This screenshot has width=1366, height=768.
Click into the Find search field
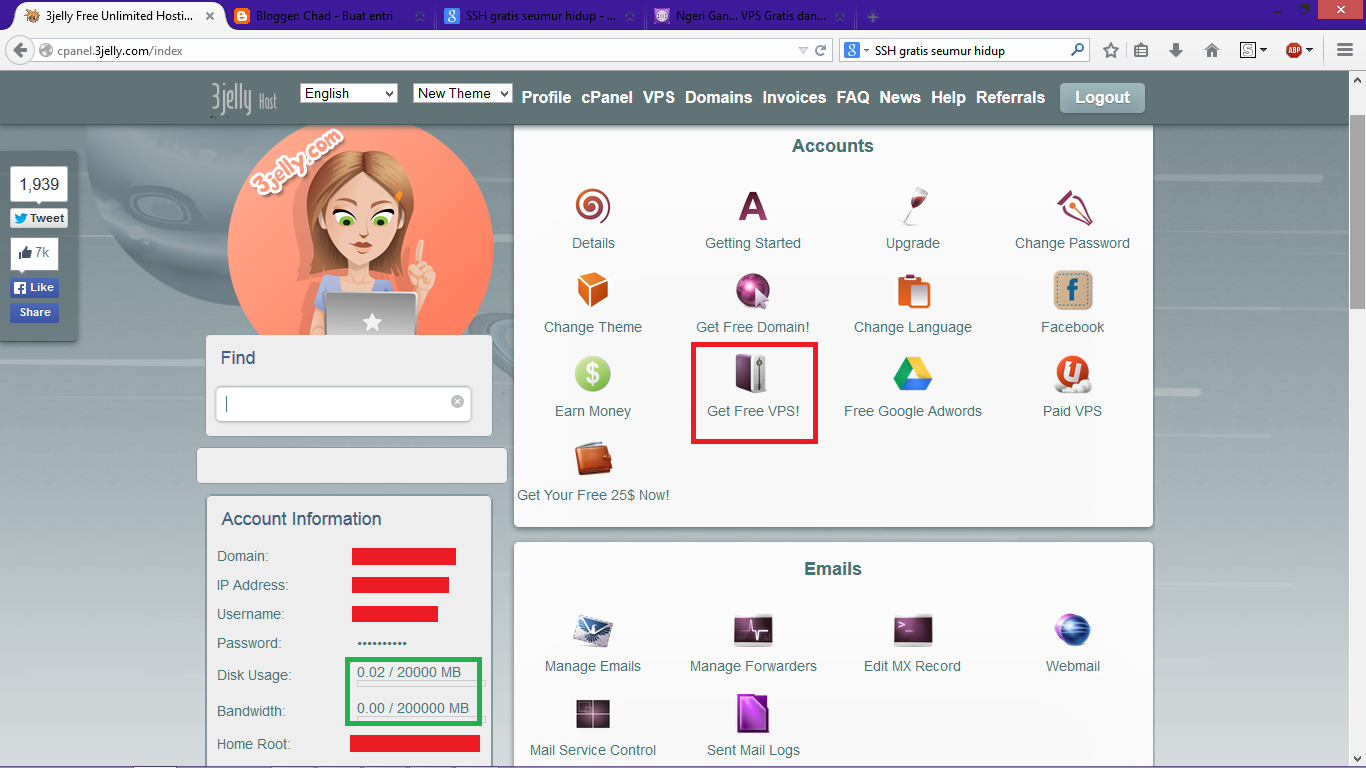[343, 404]
